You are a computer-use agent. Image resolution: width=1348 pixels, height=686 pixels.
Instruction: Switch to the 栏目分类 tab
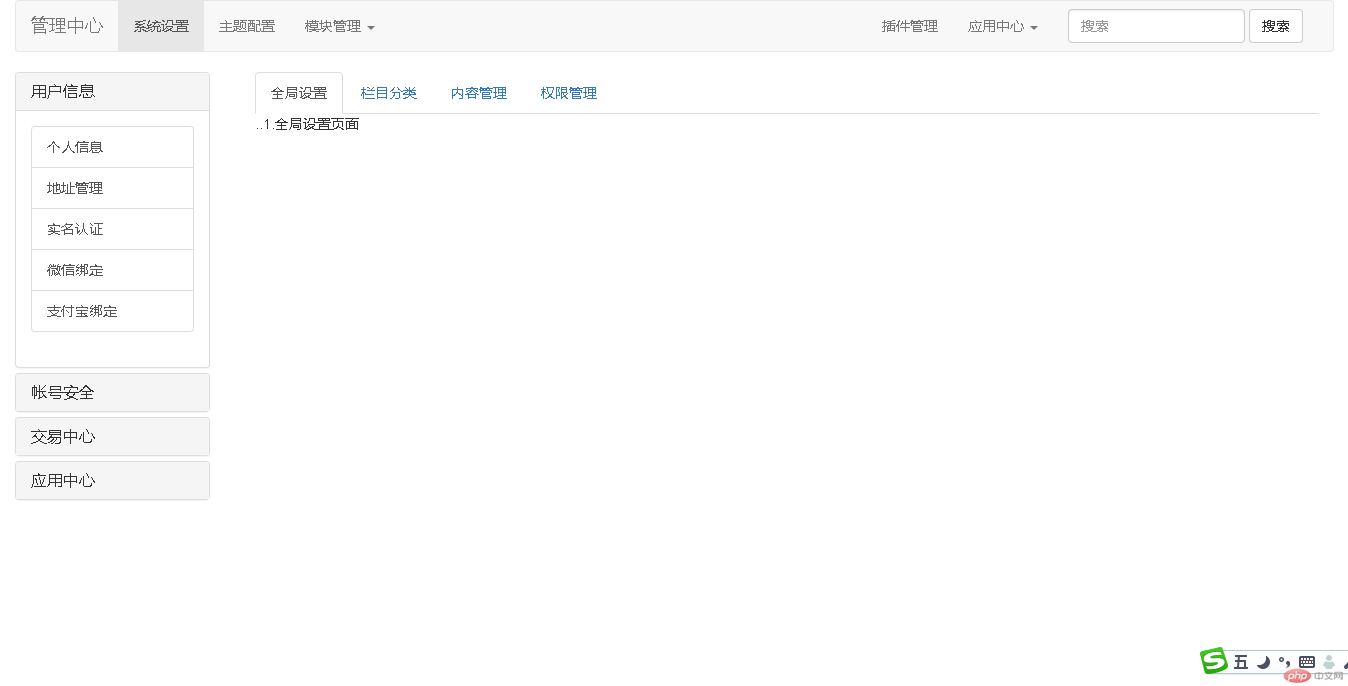[389, 92]
